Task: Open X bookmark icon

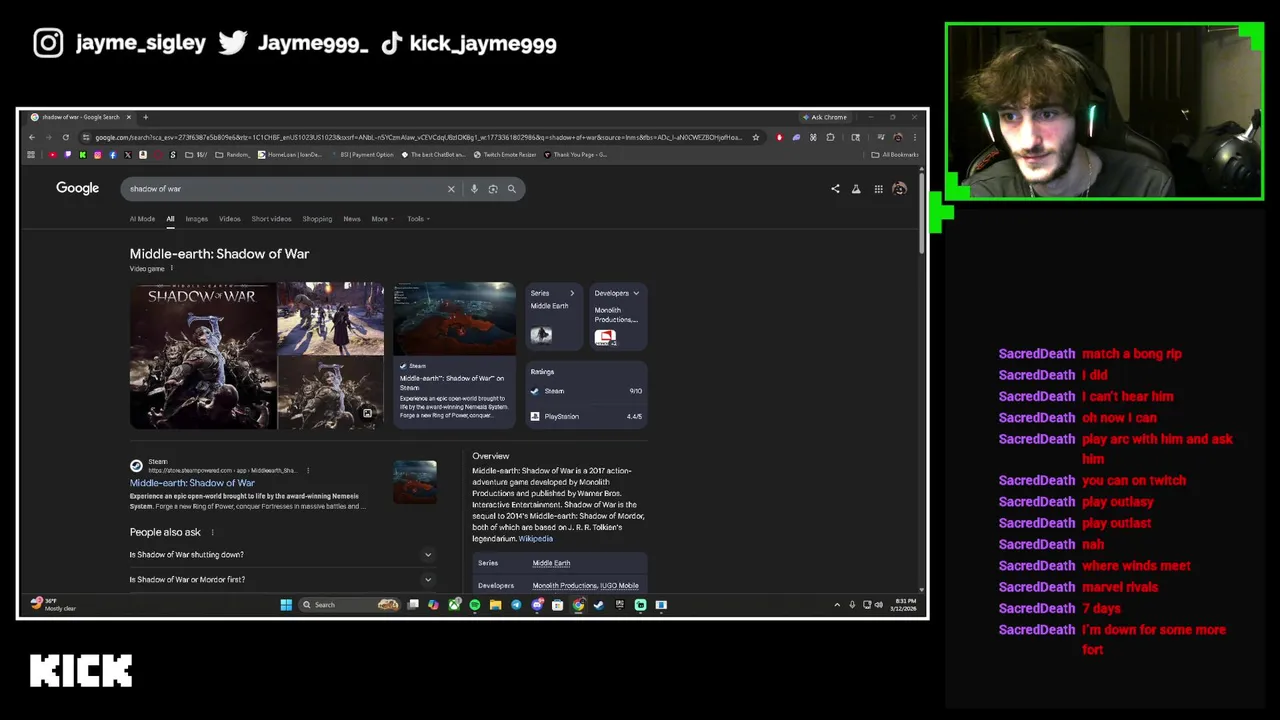Action: (x=128, y=155)
